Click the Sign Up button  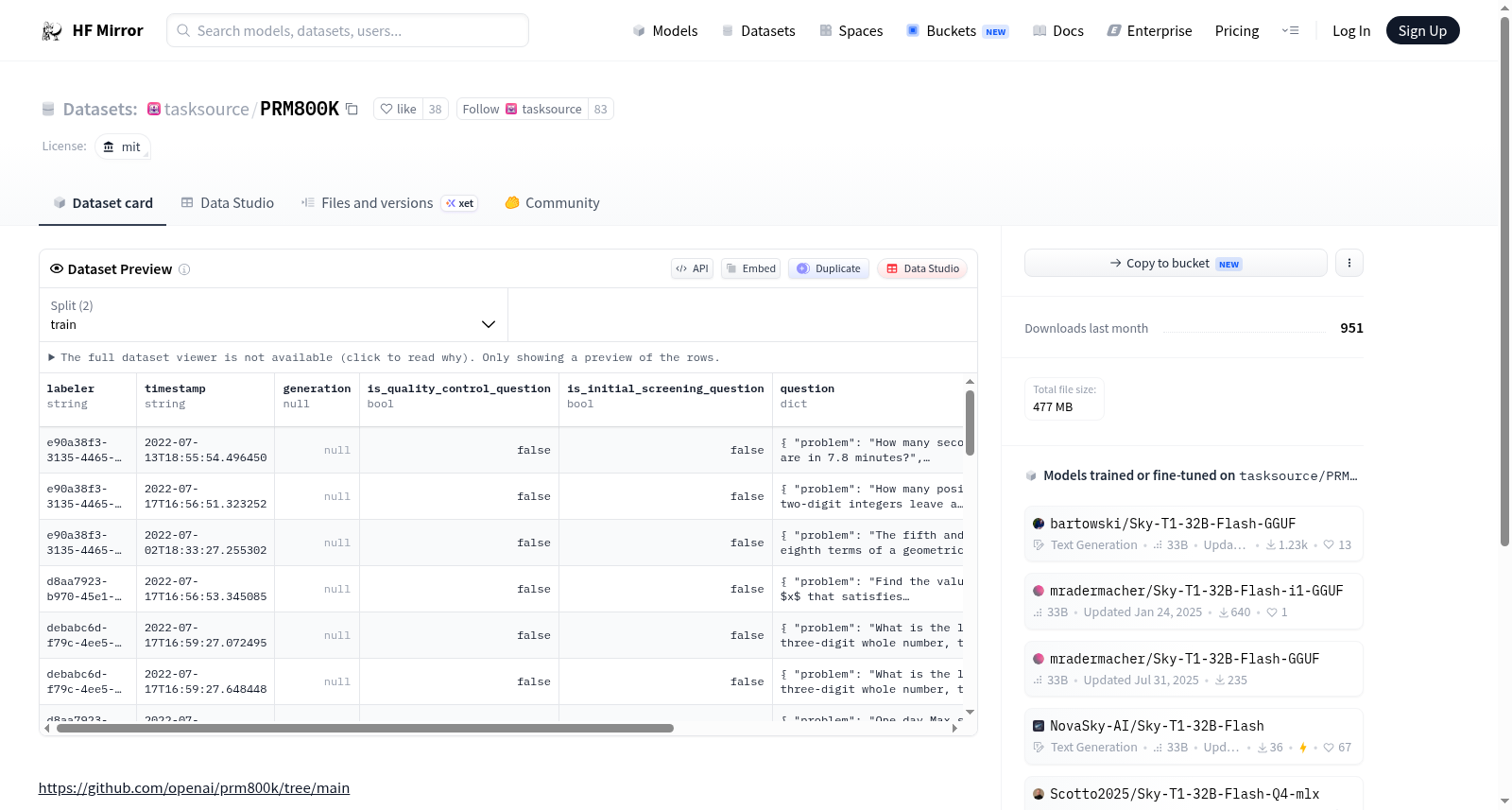1422,30
